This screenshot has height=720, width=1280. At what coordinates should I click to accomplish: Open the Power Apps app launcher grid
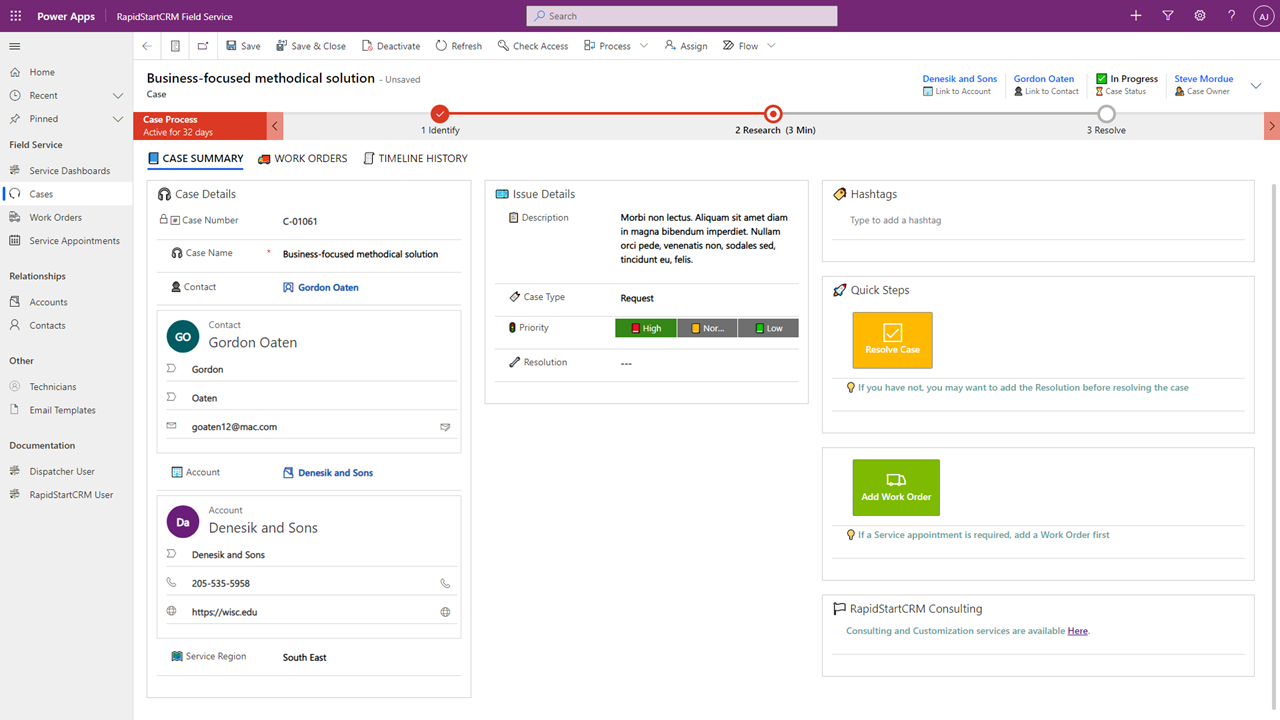(x=15, y=16)
